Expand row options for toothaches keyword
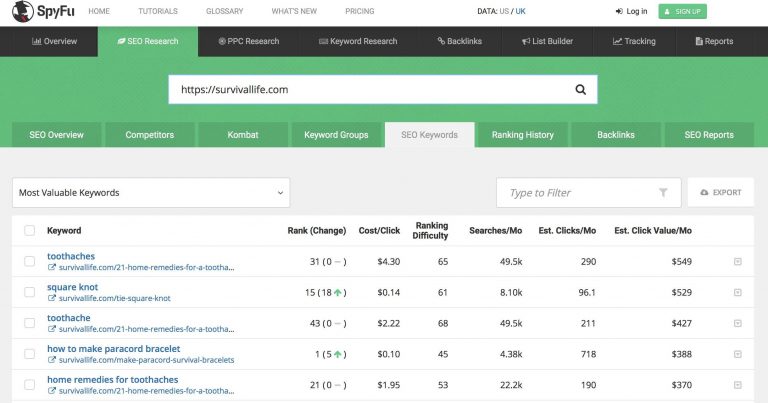The image size is (768, 403). 737,262
